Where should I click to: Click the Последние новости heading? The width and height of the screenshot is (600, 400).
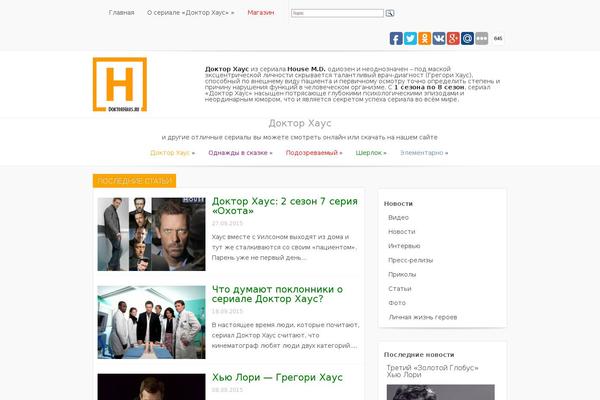419,354
